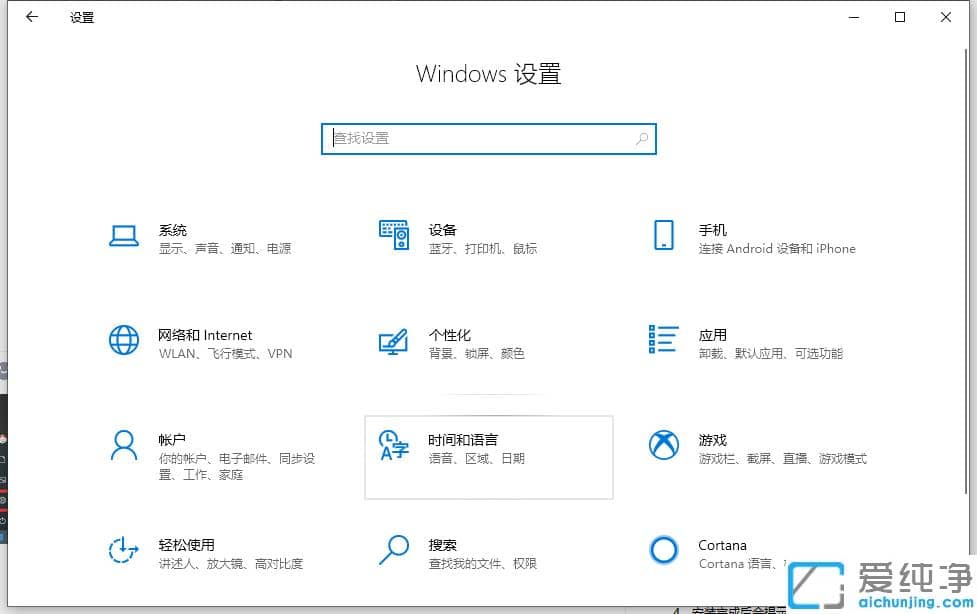Screen dimensions: 977x614
Task: Open 网络和 Internet via the globe icon
Action: point(123,340)
